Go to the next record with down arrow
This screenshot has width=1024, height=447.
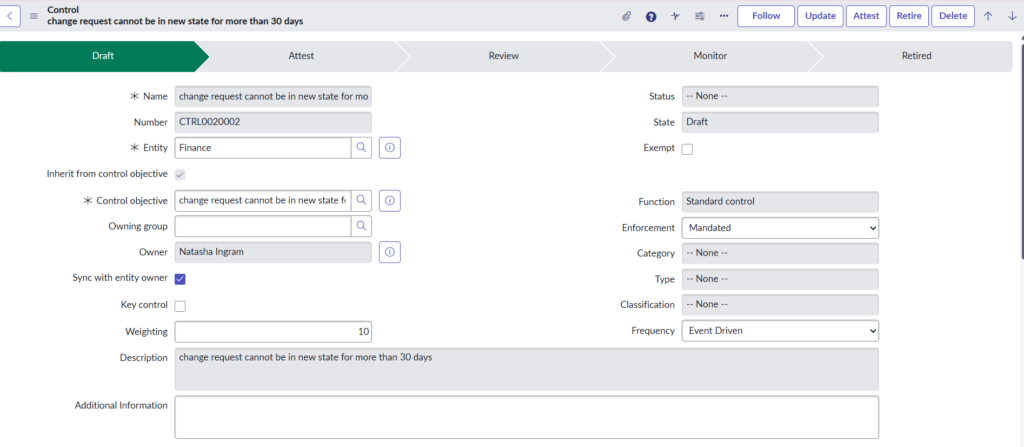tap(1012, 16)
